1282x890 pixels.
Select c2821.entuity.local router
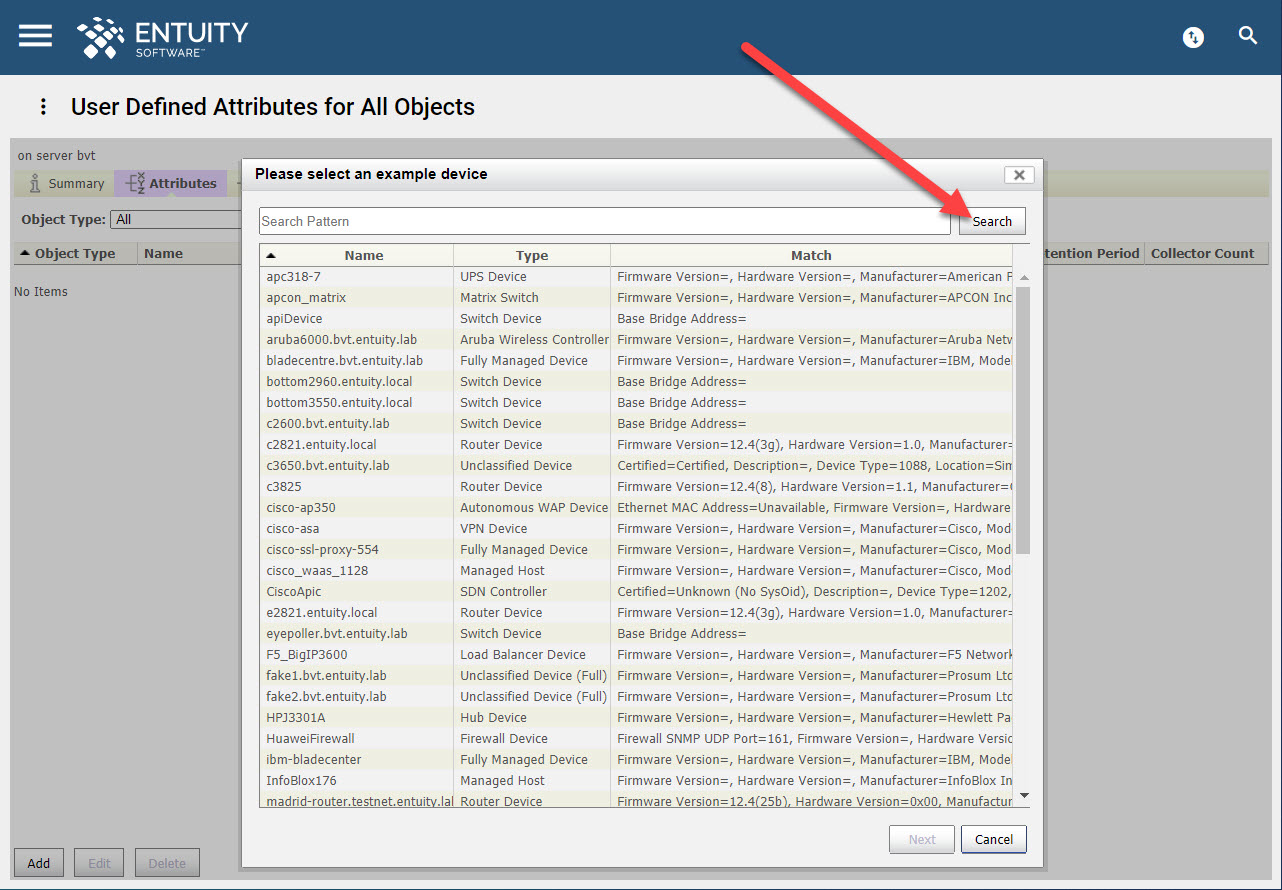tap(636, 445)
